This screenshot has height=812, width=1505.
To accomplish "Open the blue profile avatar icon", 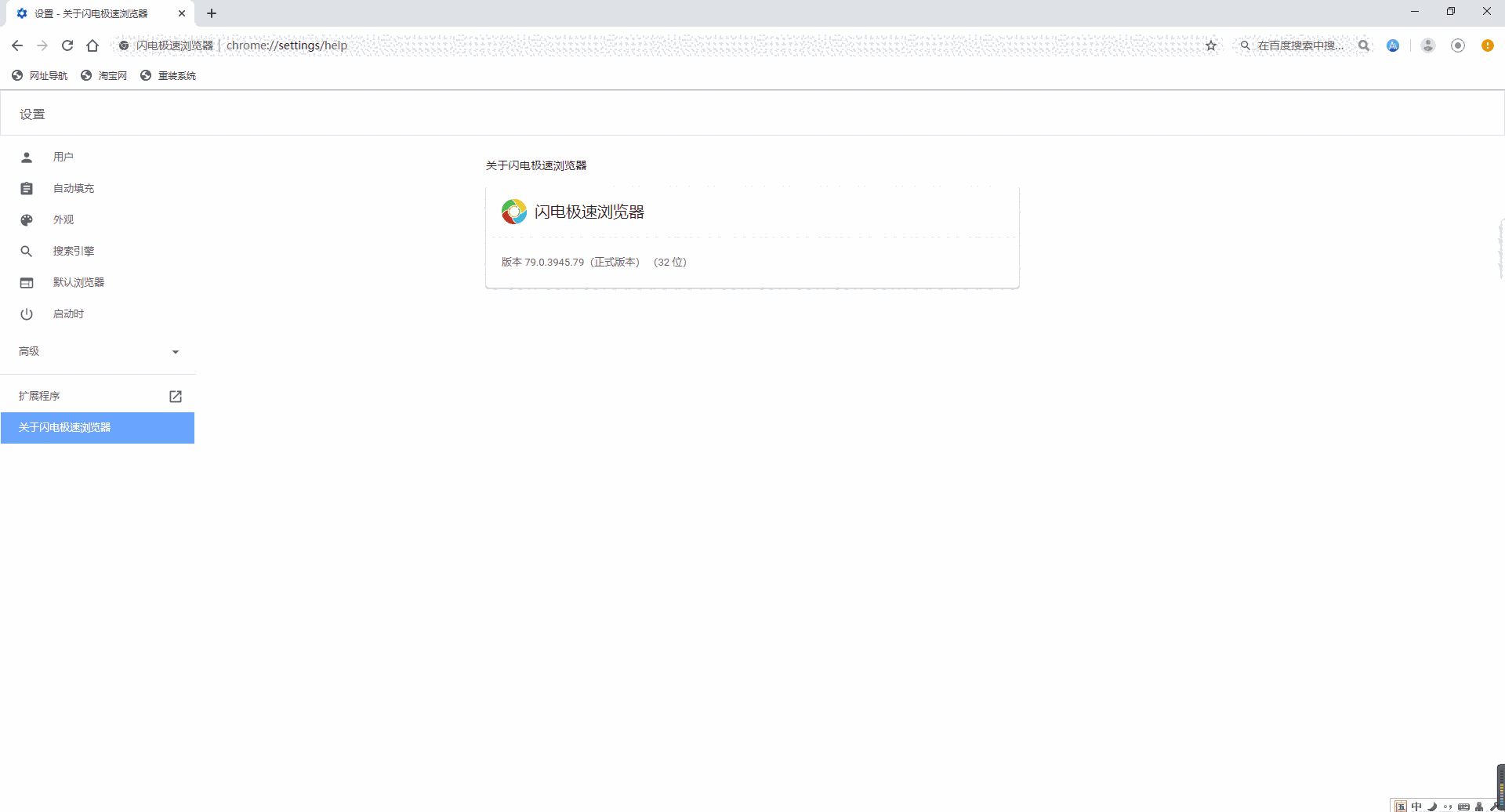I will coord(1393,45).
